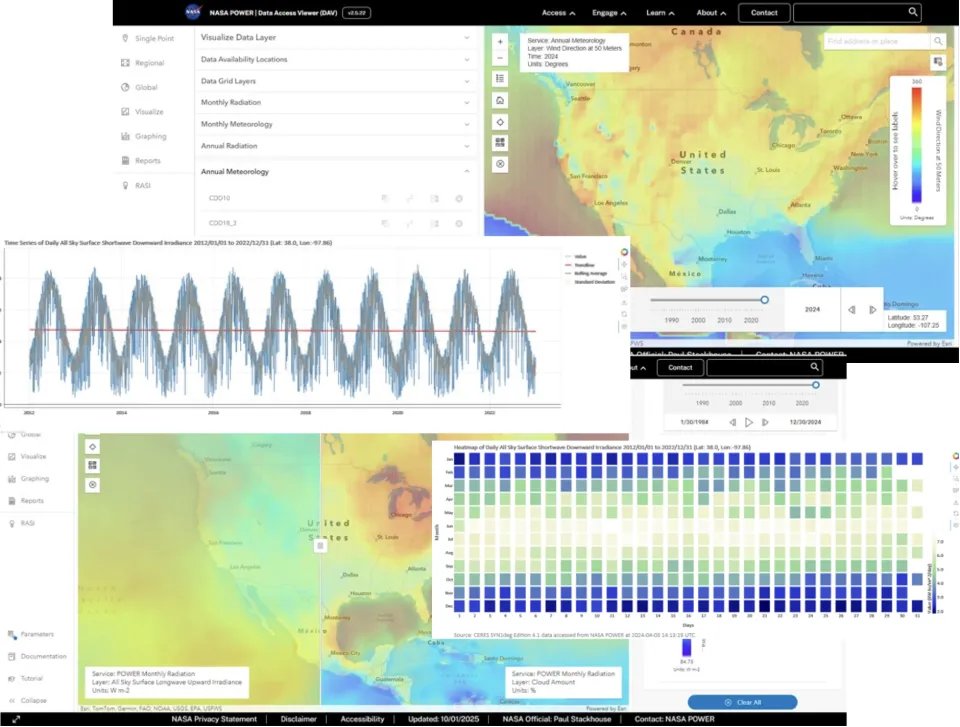Screen dimensions: 960x727
Task: Open basemap gallery icon on wind map
Action: coord(500,143)
